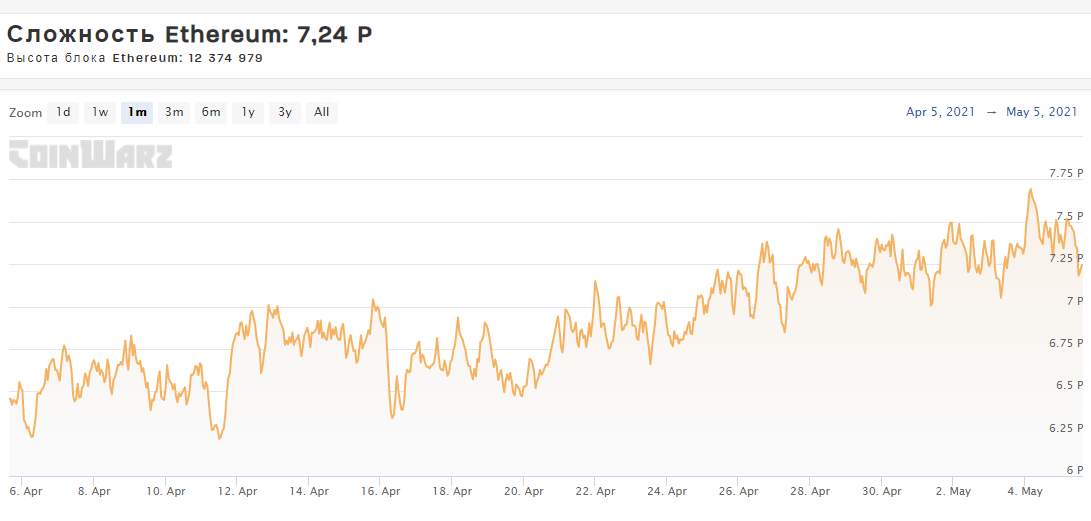Click the 6.5 P axis label
The image size is (1091, 521).
(x=1069, y=385)
